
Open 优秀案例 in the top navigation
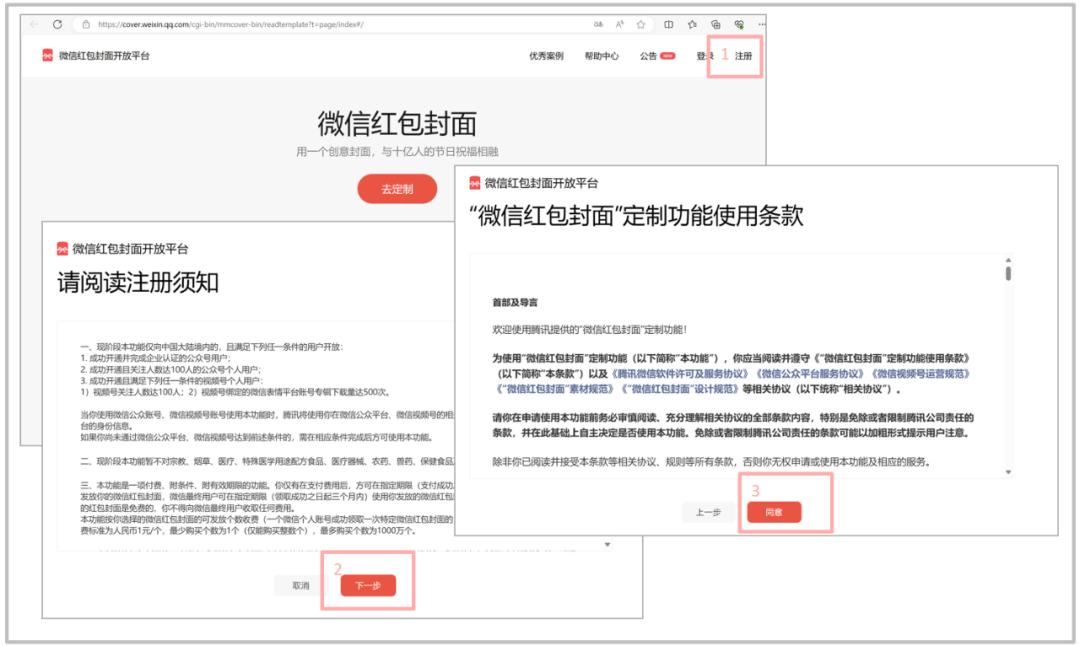click(546, 56)
